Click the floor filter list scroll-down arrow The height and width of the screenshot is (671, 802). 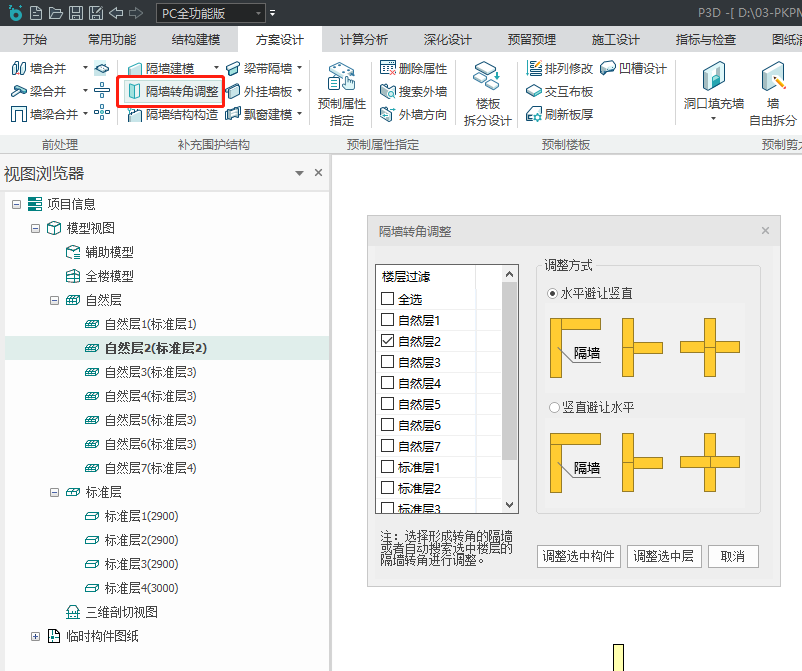point(510,506)
